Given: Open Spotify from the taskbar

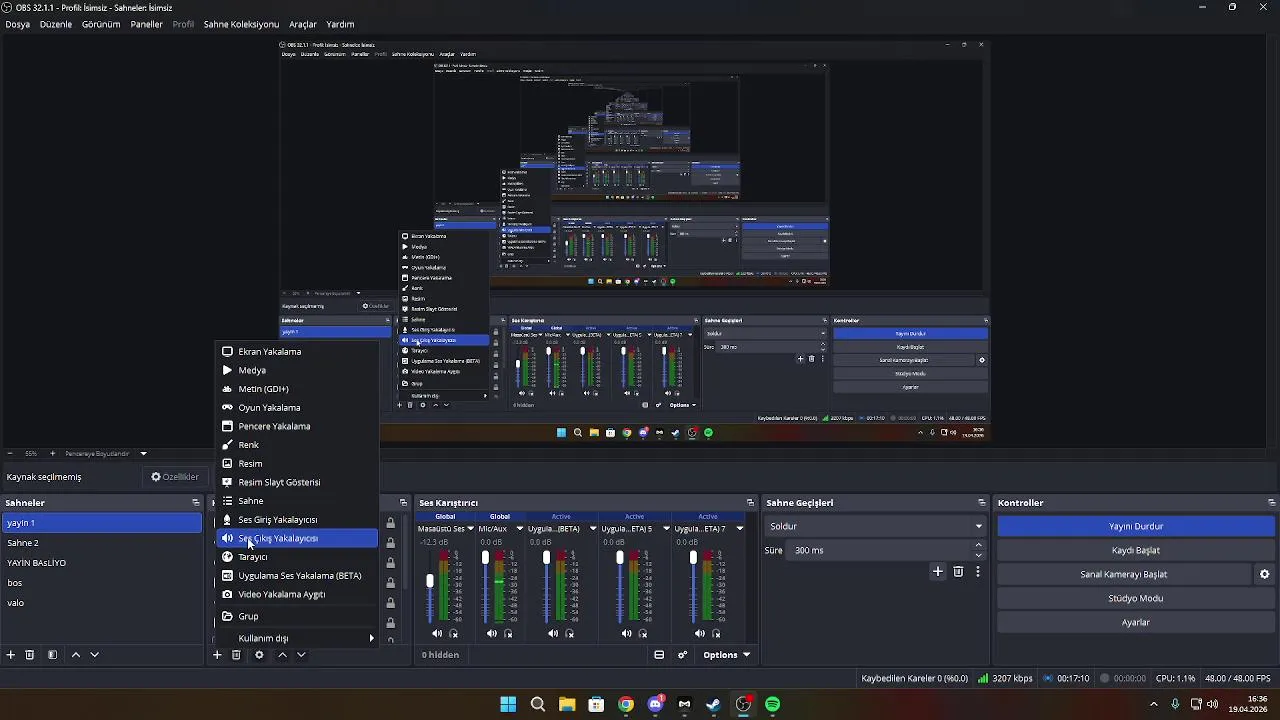Looking at the screenshot, I should (772, 704).
